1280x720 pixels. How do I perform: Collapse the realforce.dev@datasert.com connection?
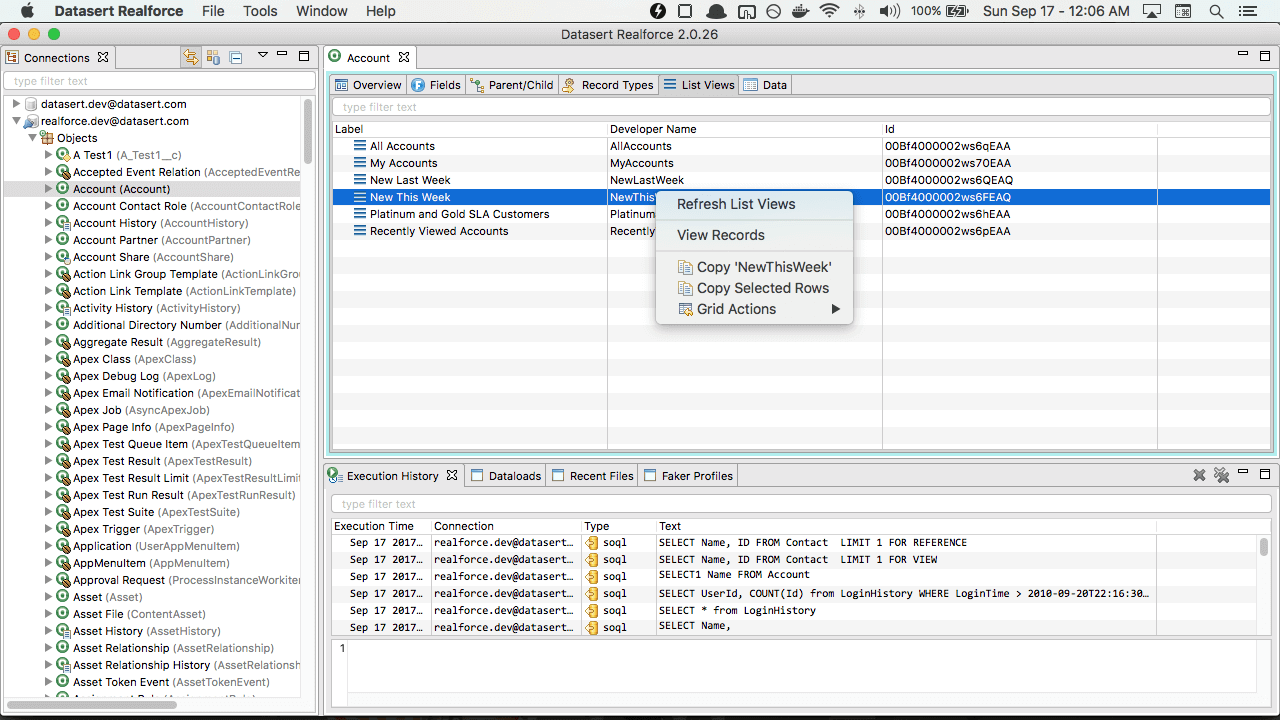(16, 121)
